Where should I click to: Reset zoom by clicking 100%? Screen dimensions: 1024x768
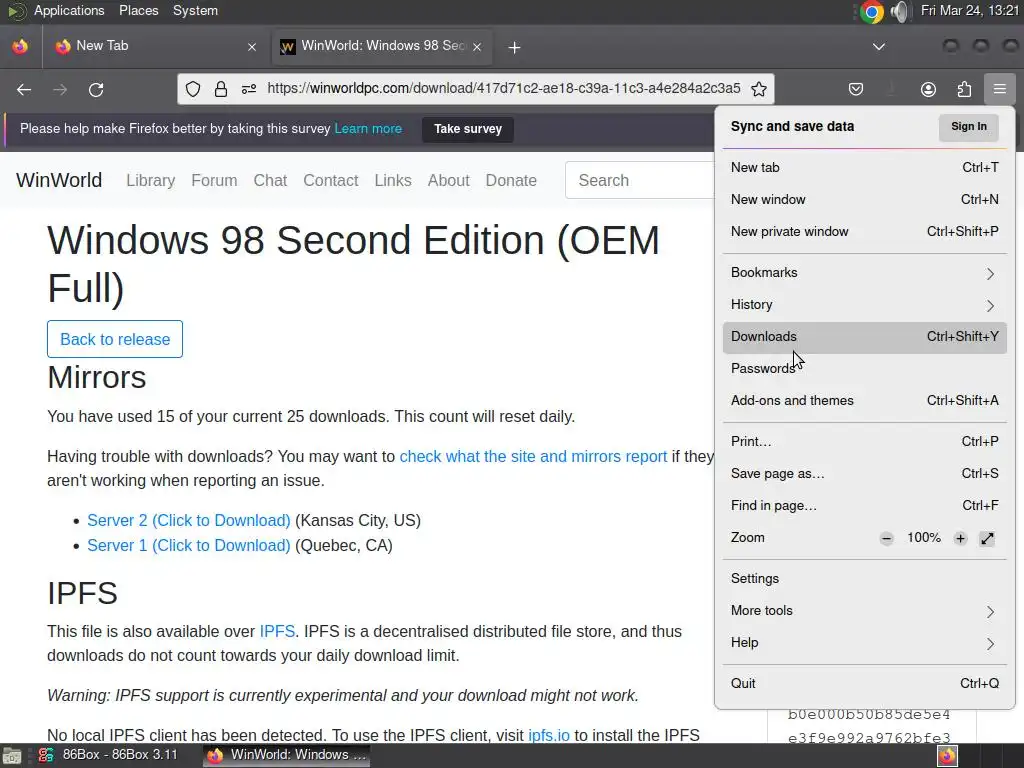click(923, 537)
